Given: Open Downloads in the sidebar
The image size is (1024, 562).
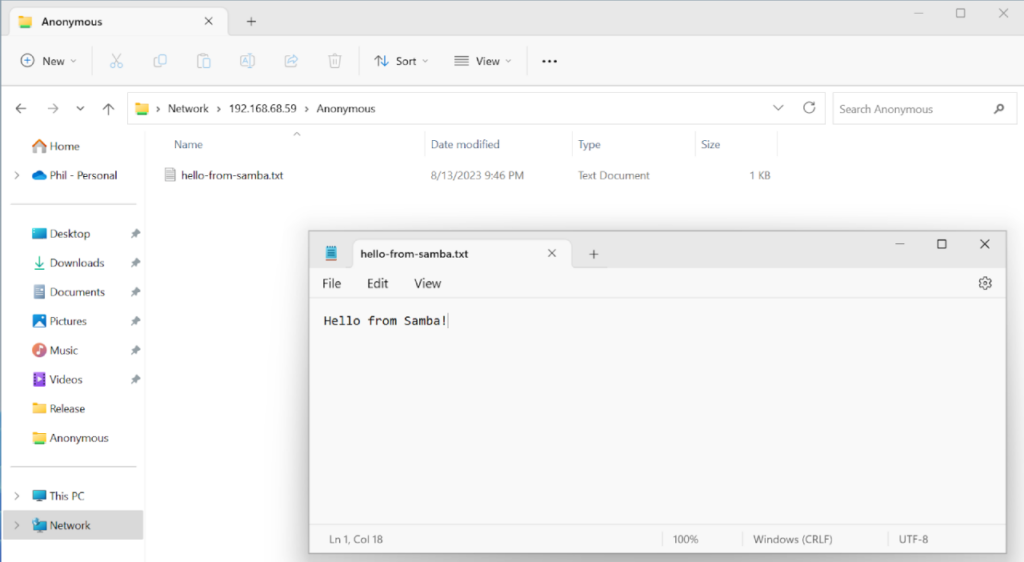Looking at the screenshot, I should [76, 263].
